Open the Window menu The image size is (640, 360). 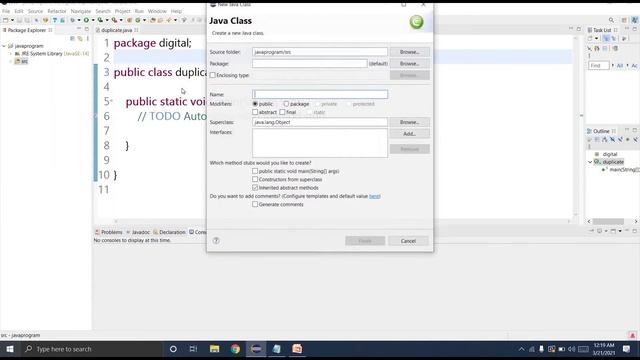click(x=157, y=11)
